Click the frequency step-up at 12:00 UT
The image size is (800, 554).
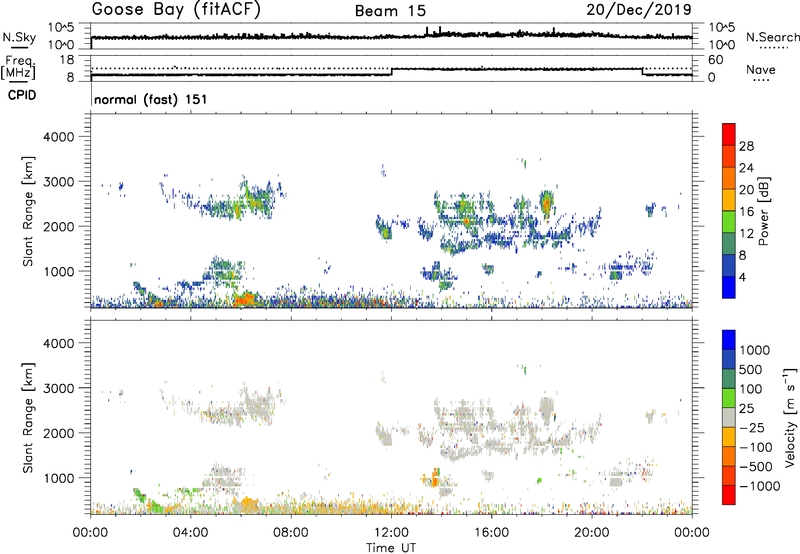point(391,72)
